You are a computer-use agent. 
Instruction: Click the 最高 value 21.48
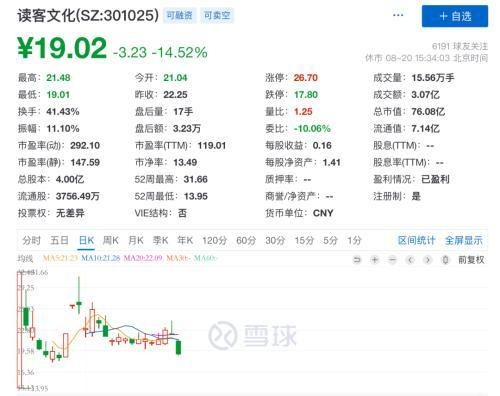click(58, 78)
